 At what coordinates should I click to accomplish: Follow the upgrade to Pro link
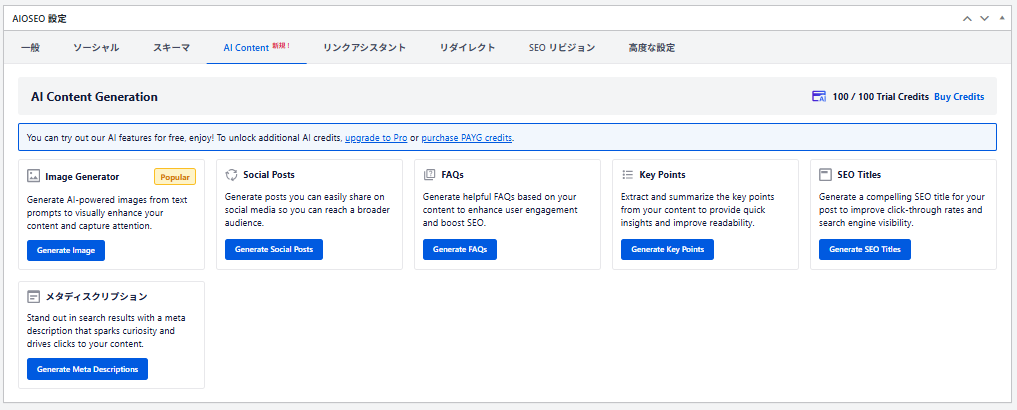375,137
